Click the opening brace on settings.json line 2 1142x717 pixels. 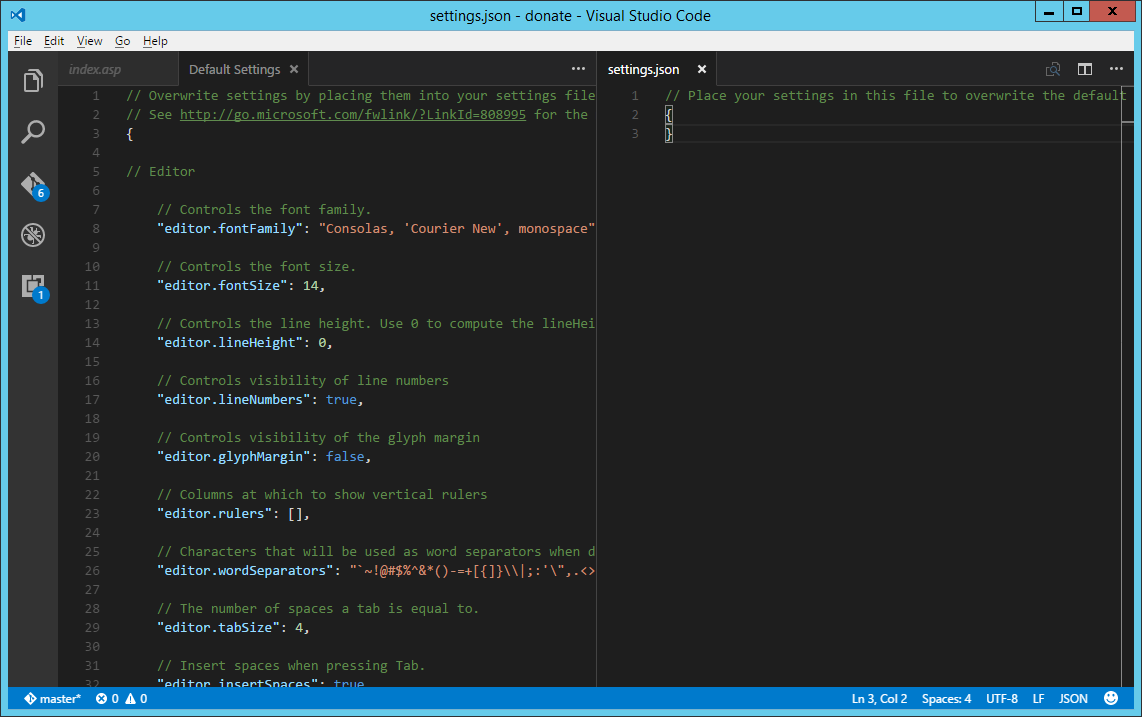[669, 114]
